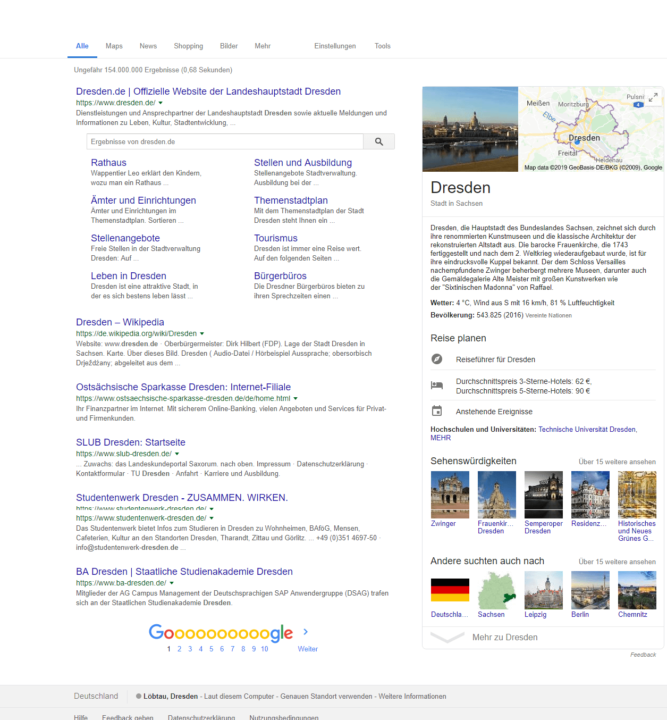Screen dimensions: 667x720
Task: Open the Tourismus sitelink
Action: [x=276, y=238]
